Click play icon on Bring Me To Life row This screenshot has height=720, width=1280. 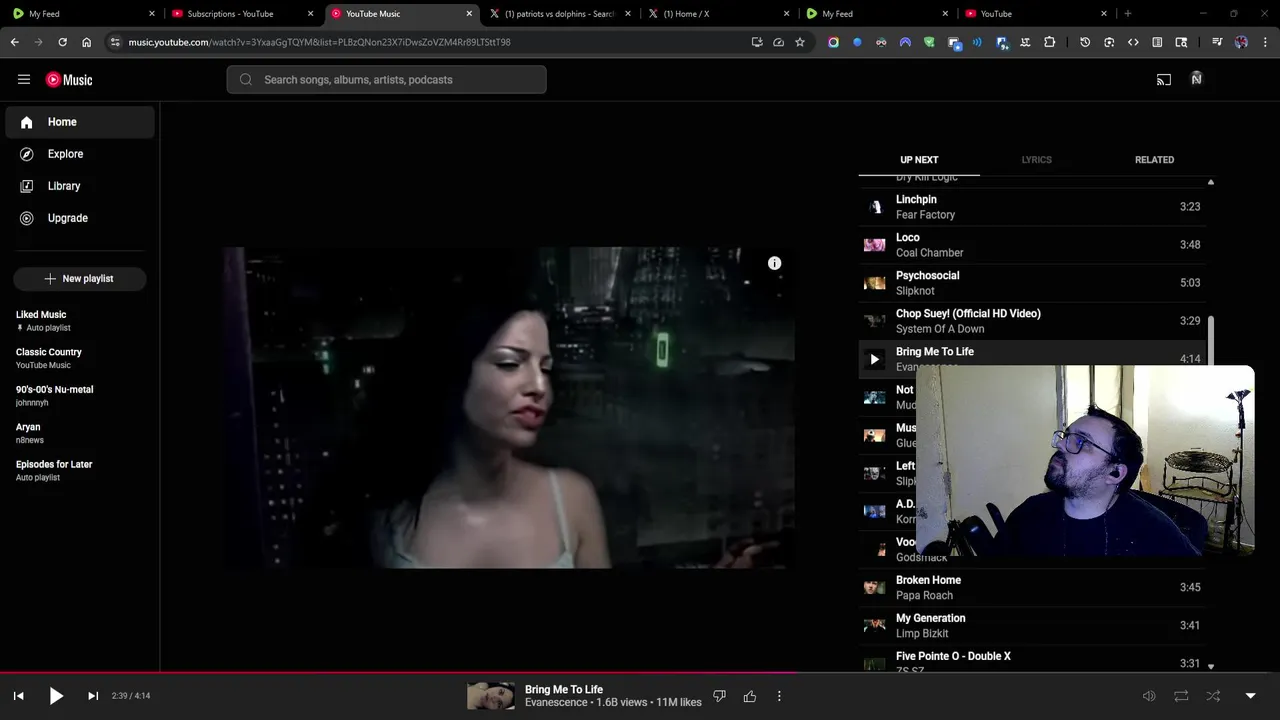point(874,359)
